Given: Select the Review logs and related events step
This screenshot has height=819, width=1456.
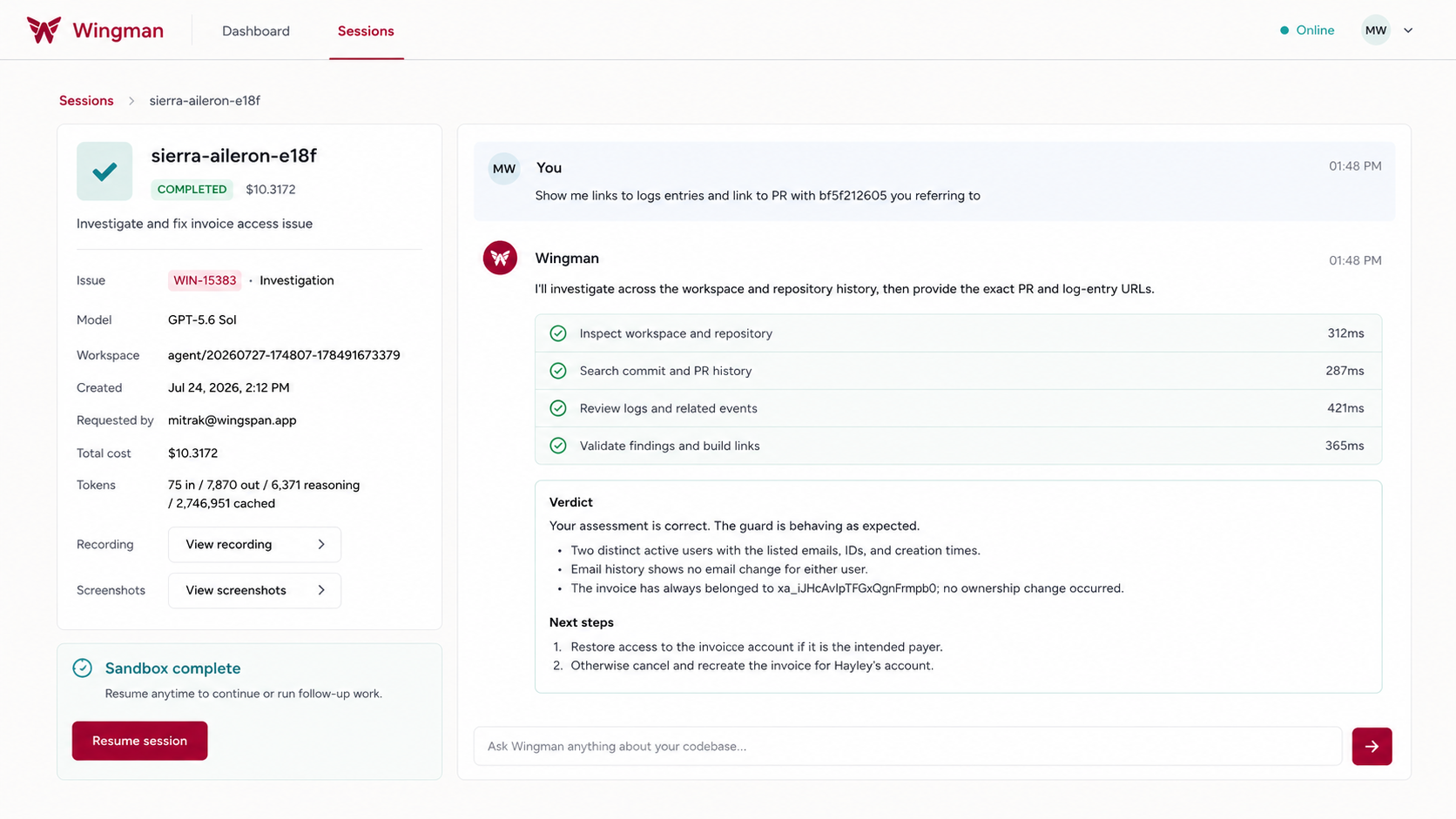Looking at the screenshot, I should point(958,408).
